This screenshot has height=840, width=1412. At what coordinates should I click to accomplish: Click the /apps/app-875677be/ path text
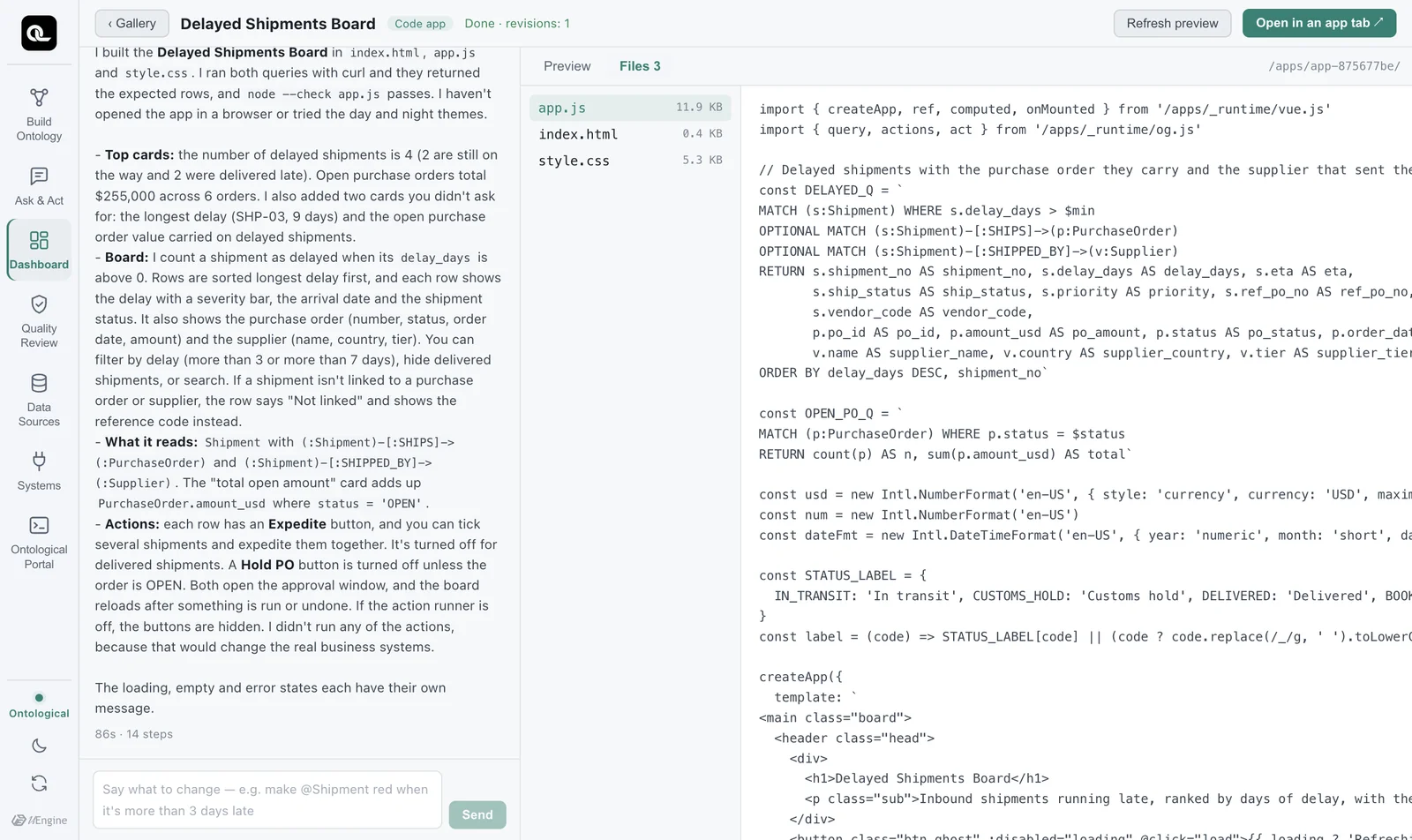click(x=1333, y=66)
